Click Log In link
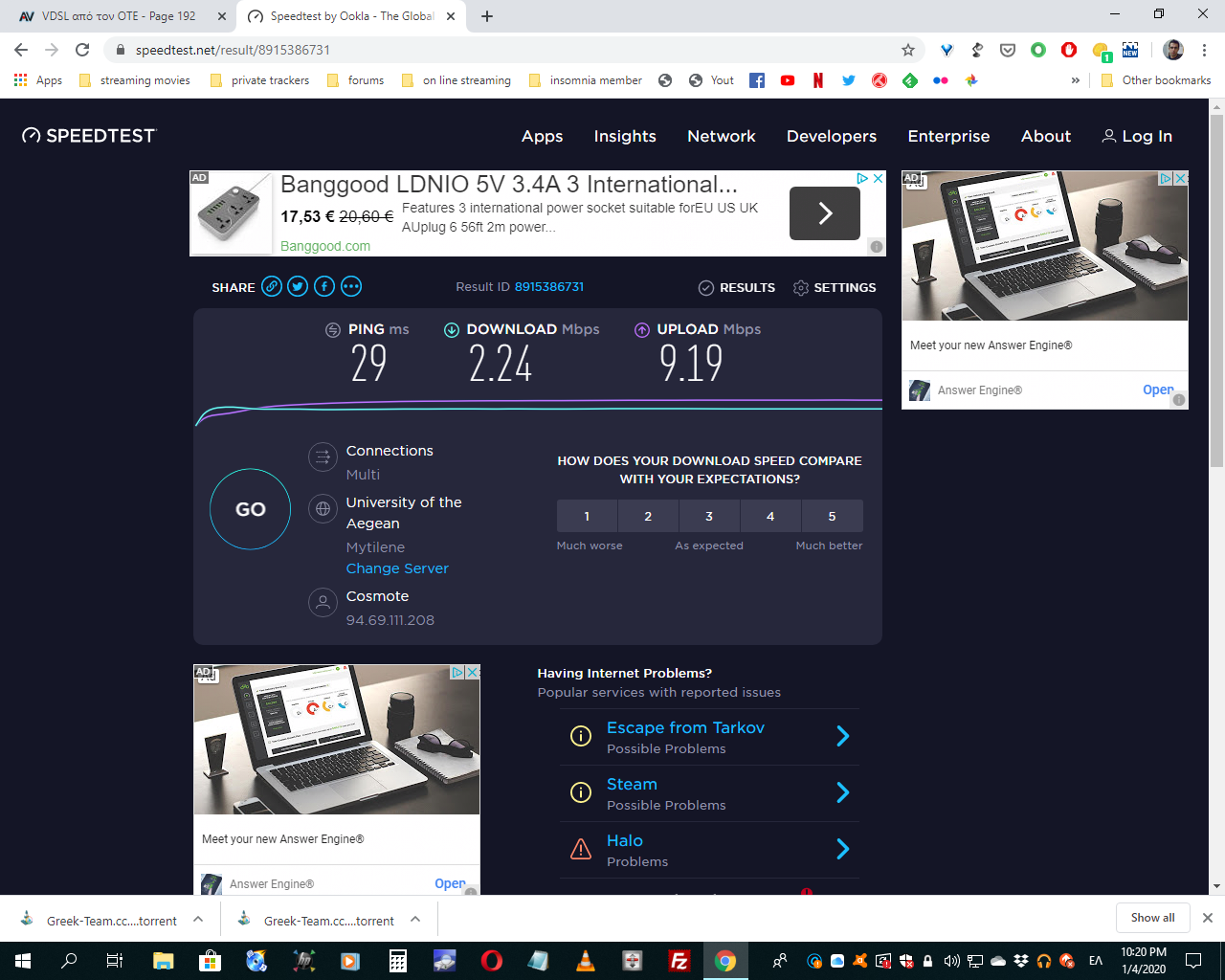The height and width of the screenshot is (980, 1225). 1137,136
